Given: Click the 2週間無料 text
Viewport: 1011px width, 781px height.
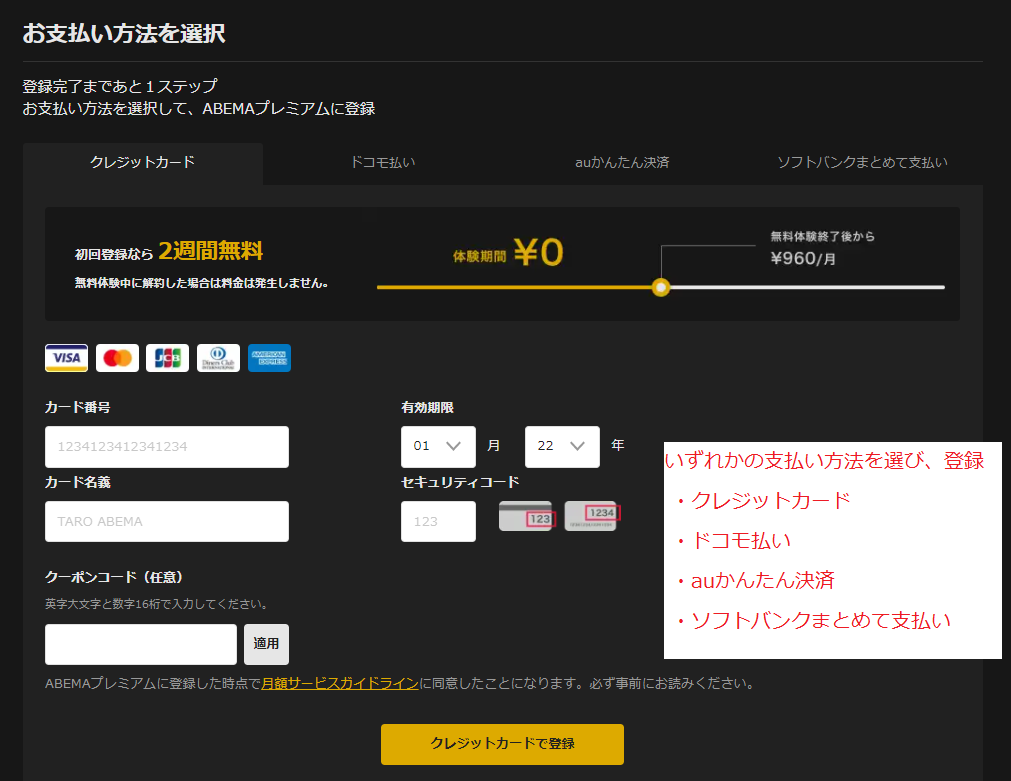Looking at the screenshot, I should (x=211, y=251).
